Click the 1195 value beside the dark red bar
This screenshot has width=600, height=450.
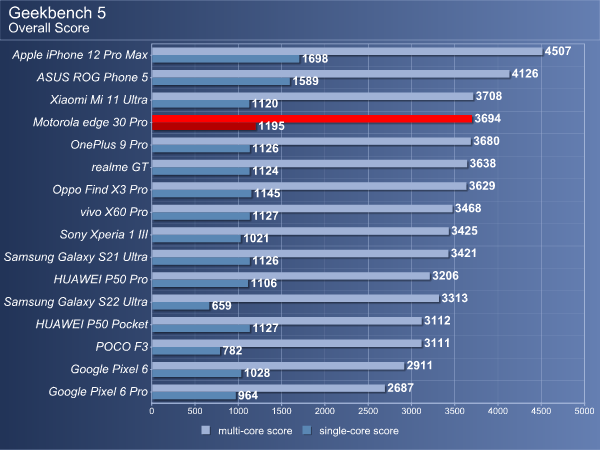coord(271,126)
